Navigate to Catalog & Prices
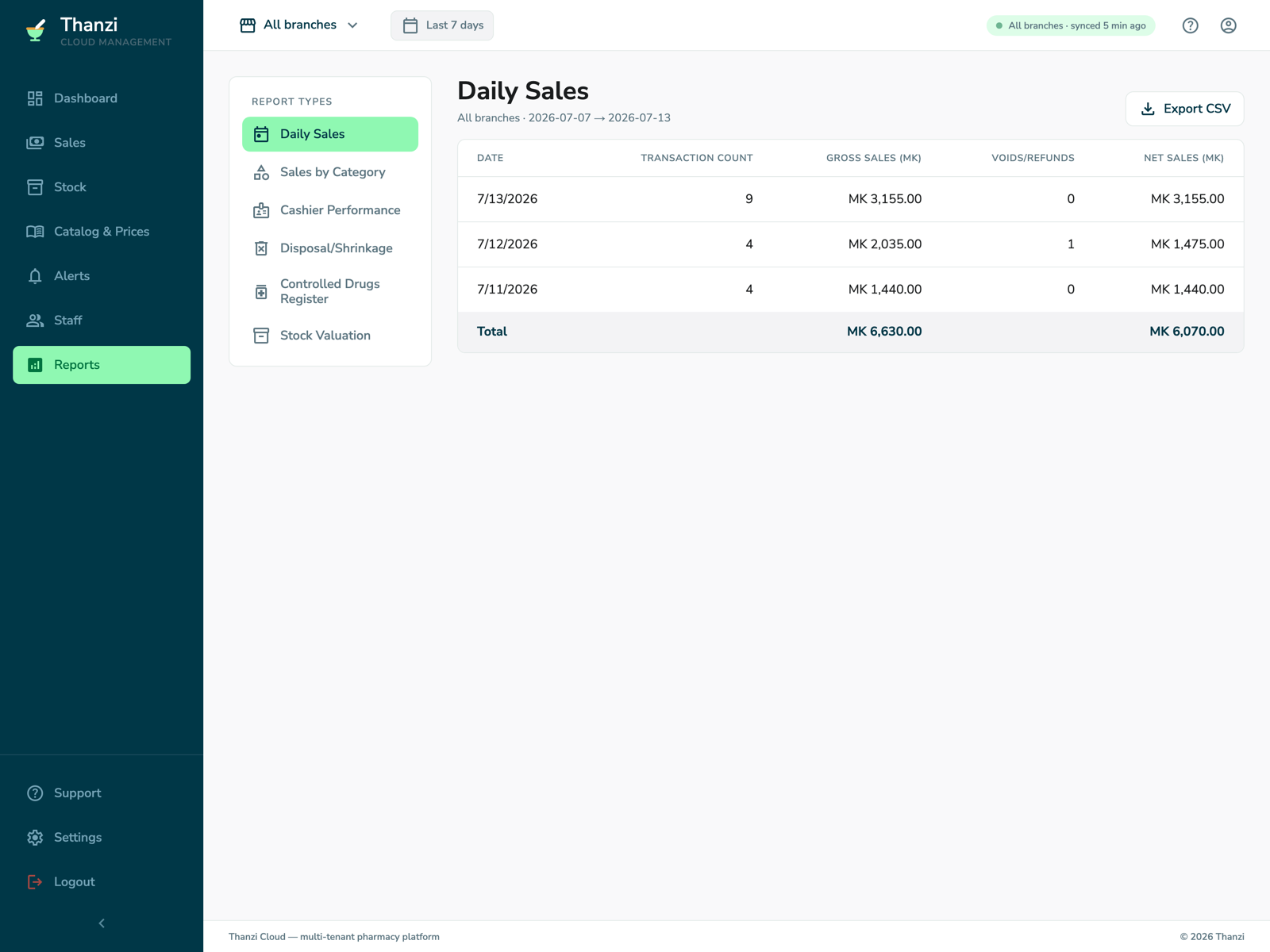Viewport: 1270px width, 952px height. (x=102, y=232)
